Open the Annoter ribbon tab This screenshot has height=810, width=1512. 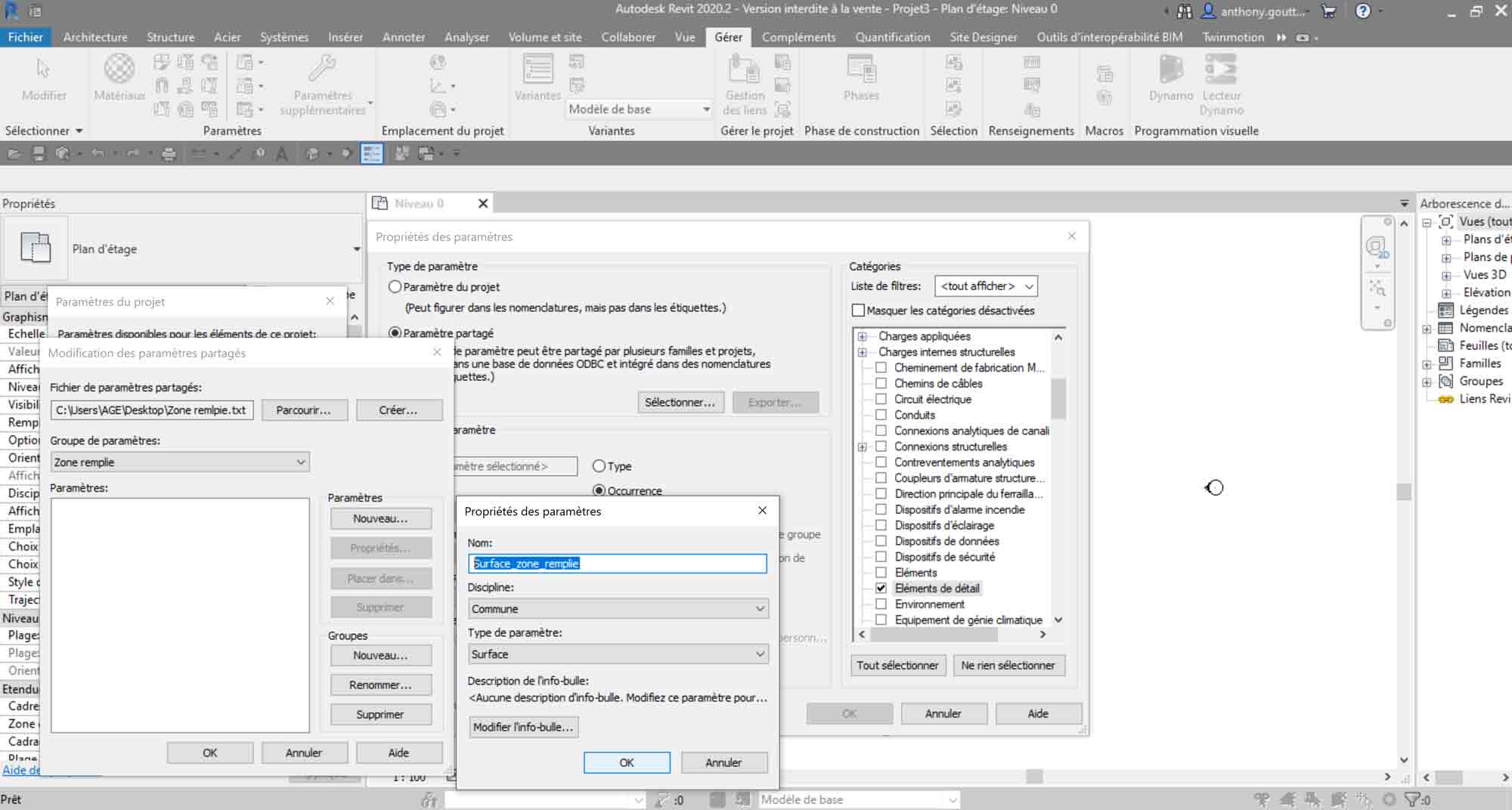[x=403, y=37]
